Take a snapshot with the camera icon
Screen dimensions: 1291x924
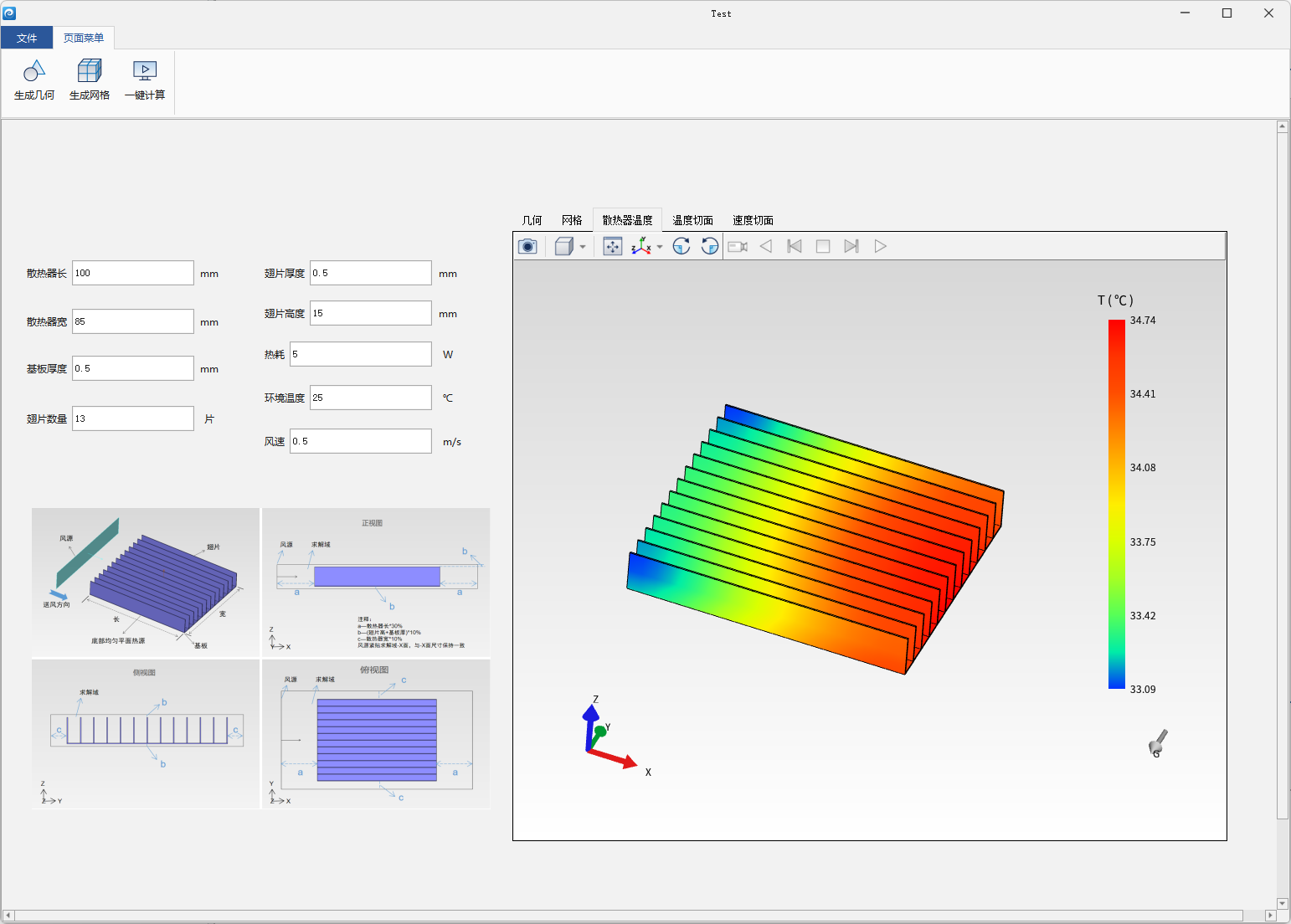click(527, 246)
